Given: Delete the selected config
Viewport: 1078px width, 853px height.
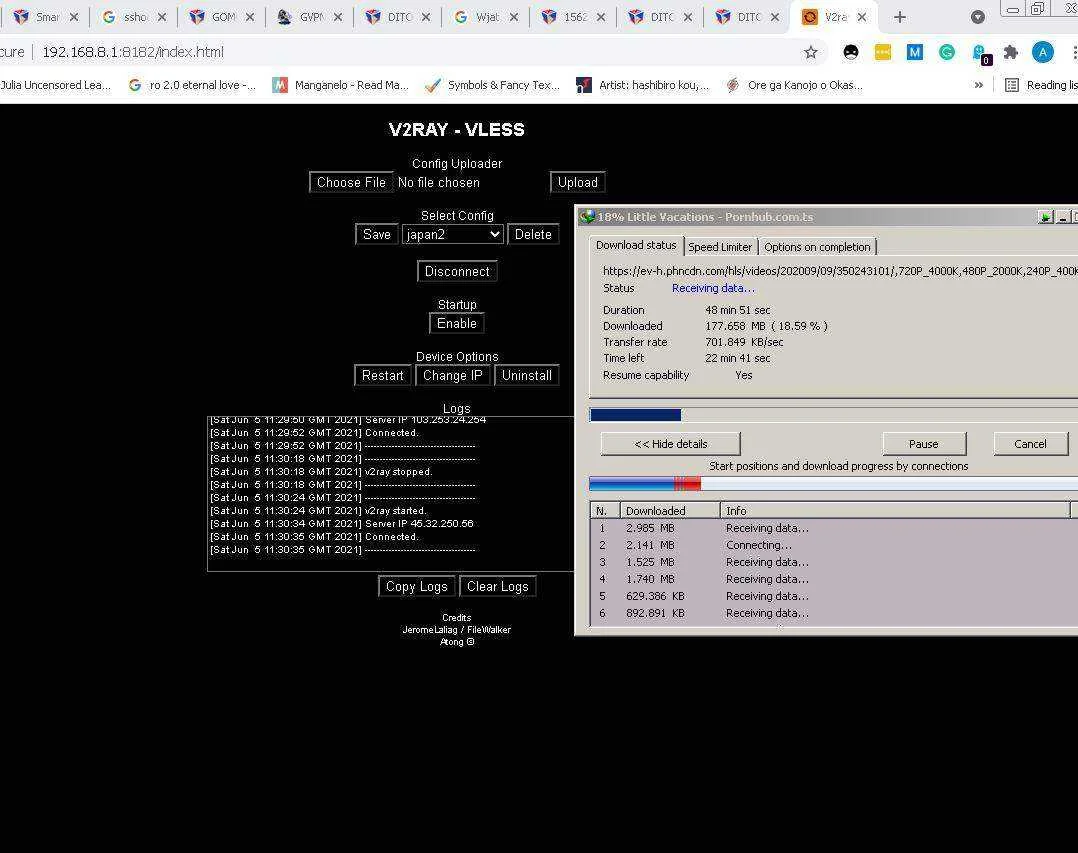Looking at the screenshot, I should (x=533, y=234).
